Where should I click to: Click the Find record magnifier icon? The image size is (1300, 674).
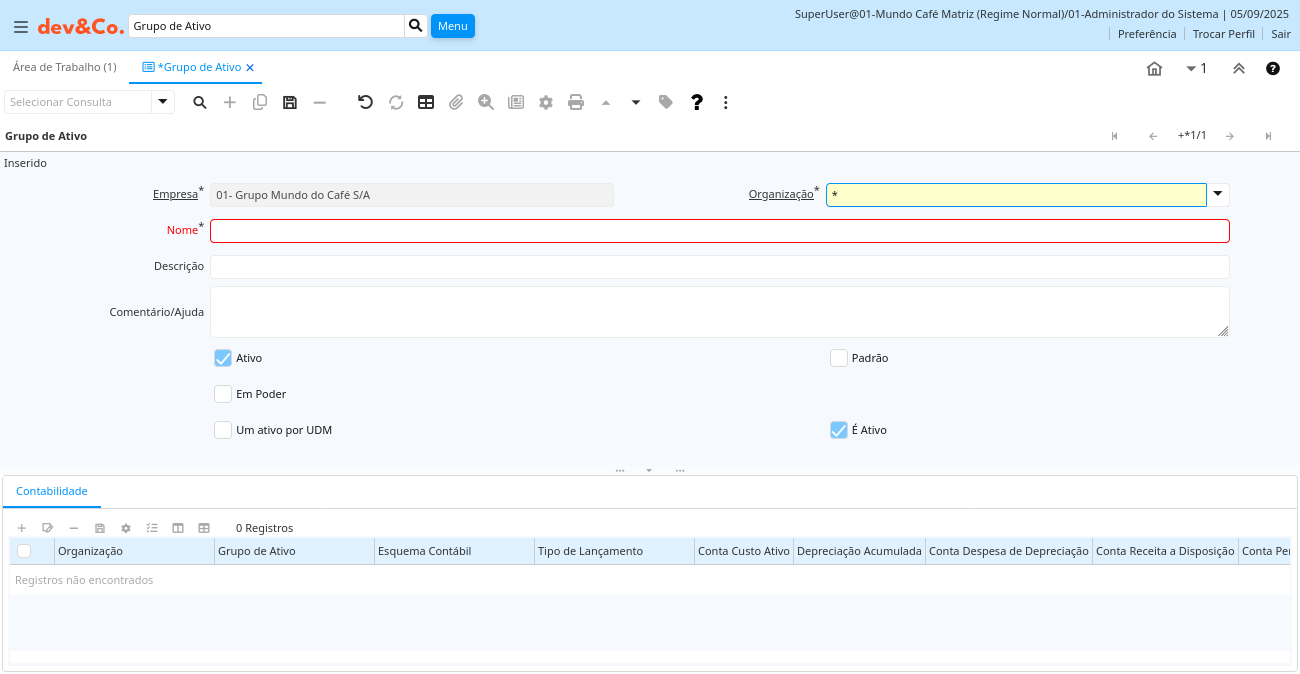[x=200, y=102]
